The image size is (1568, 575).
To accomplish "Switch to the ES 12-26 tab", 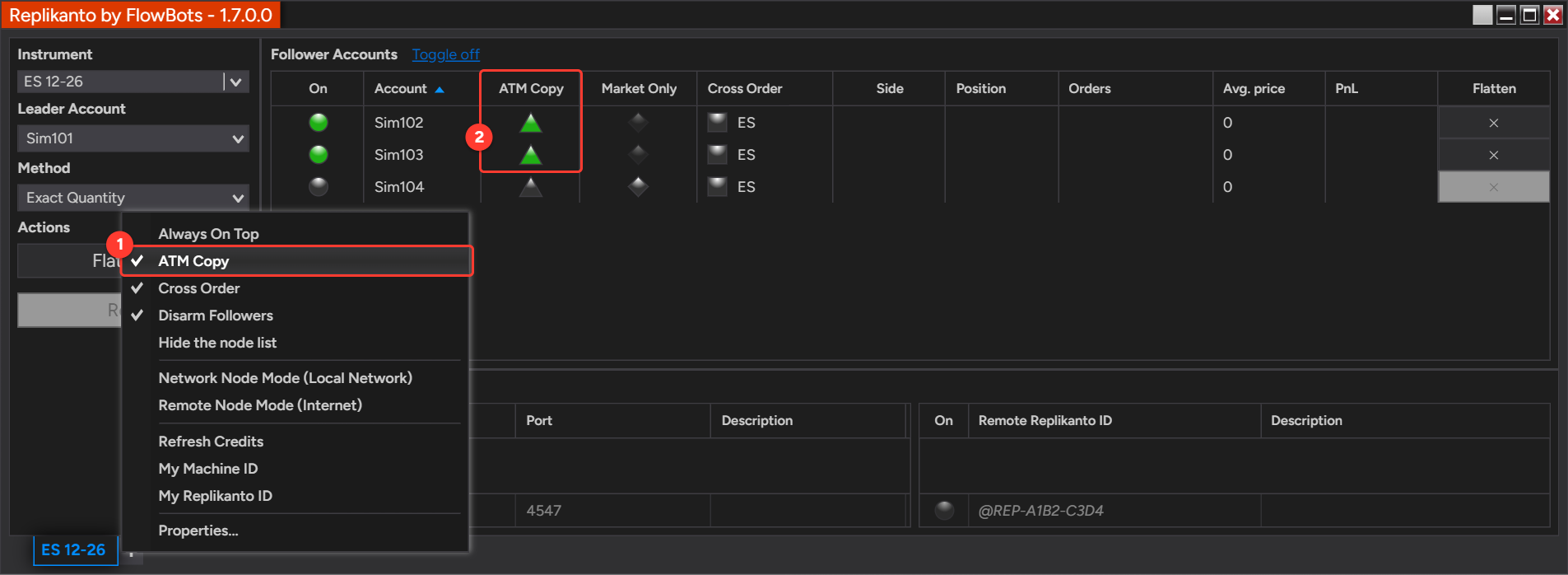I will pyautogui.click(x=74, y=549).
